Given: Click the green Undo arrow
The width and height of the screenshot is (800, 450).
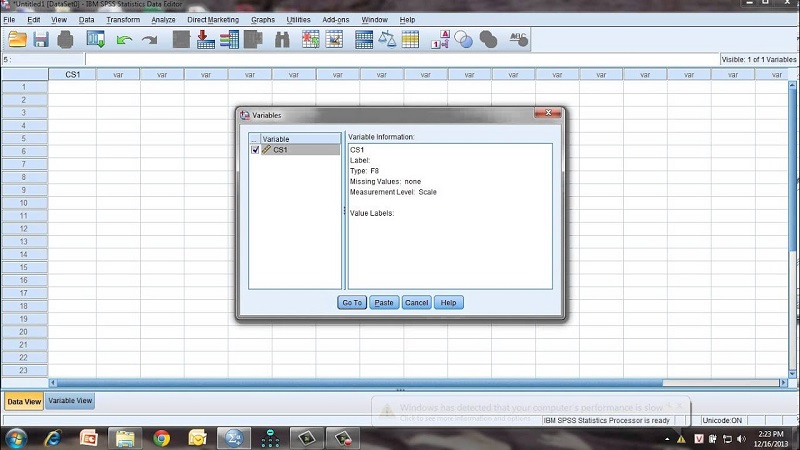Looking at the screenshot, I should (x=124, y=40).
